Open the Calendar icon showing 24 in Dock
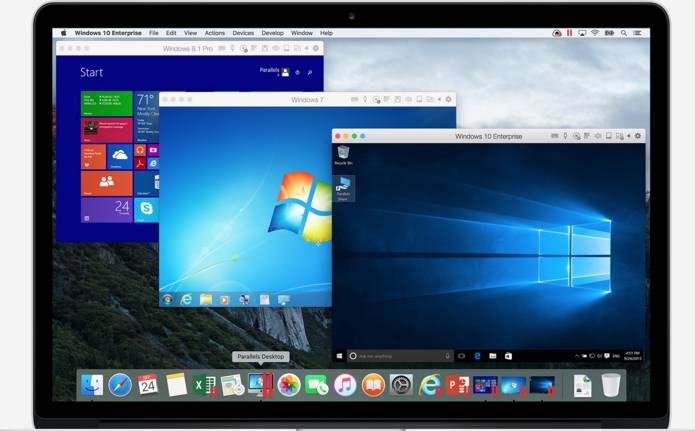The width and height of the screenshot is (695, 431). tap(148, 385)
